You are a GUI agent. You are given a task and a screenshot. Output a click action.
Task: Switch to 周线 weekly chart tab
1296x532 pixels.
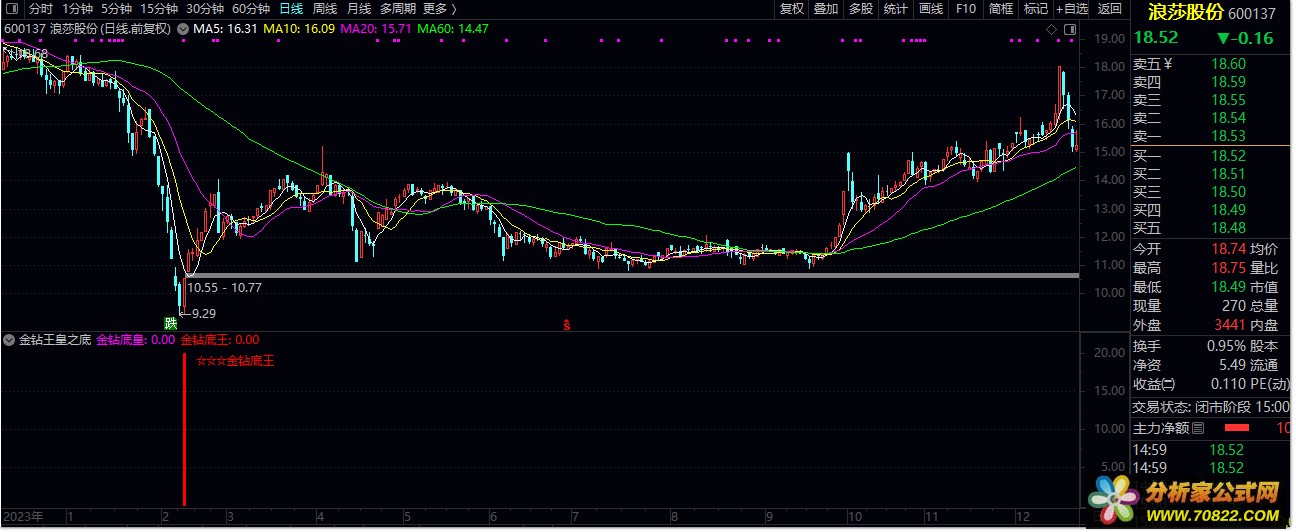[x=325, y=9]
